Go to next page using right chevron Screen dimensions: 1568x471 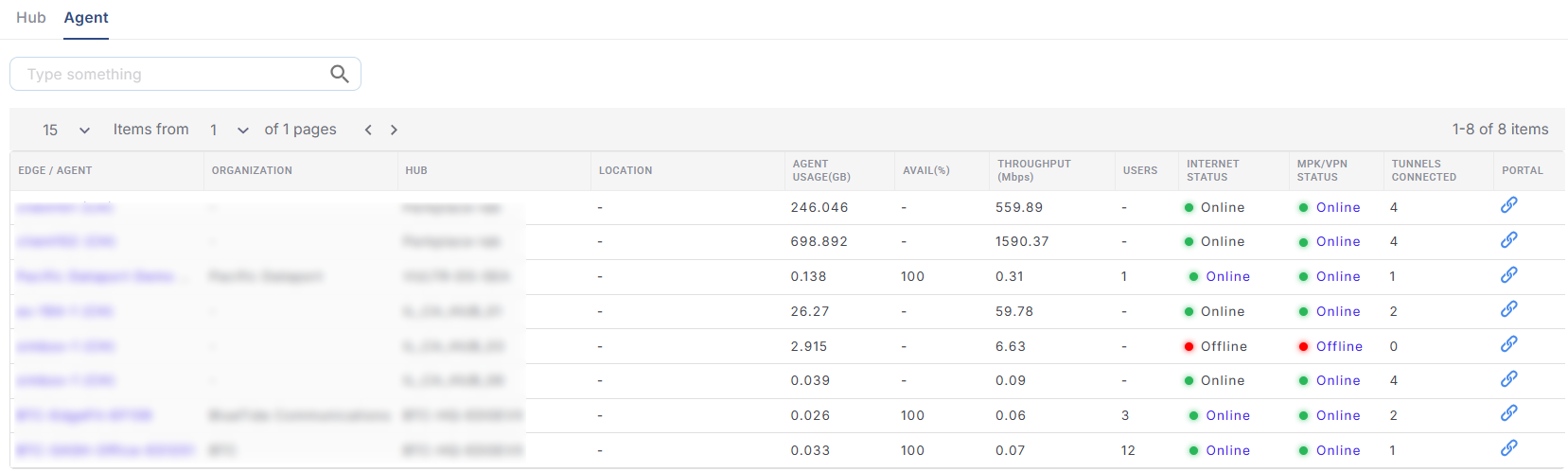pyautogui.click(x=394, y=130)
